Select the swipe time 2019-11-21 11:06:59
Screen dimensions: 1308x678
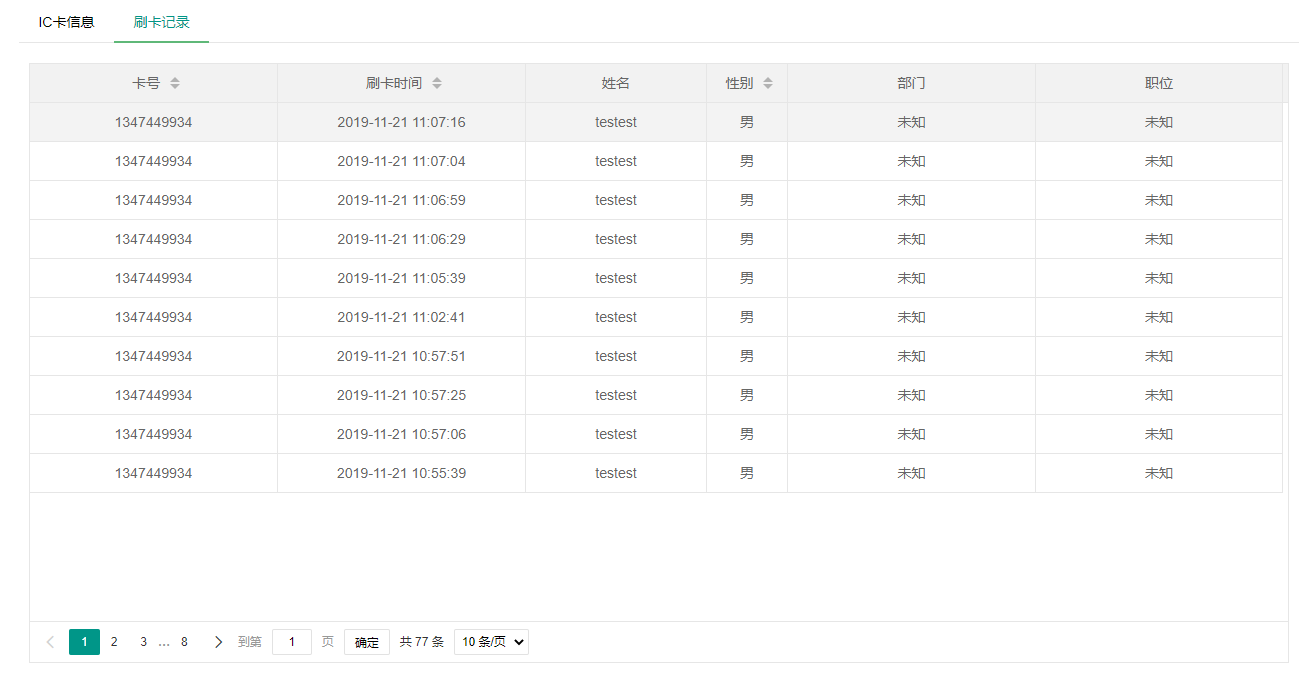pyautogui.click(x=401, y=200)
